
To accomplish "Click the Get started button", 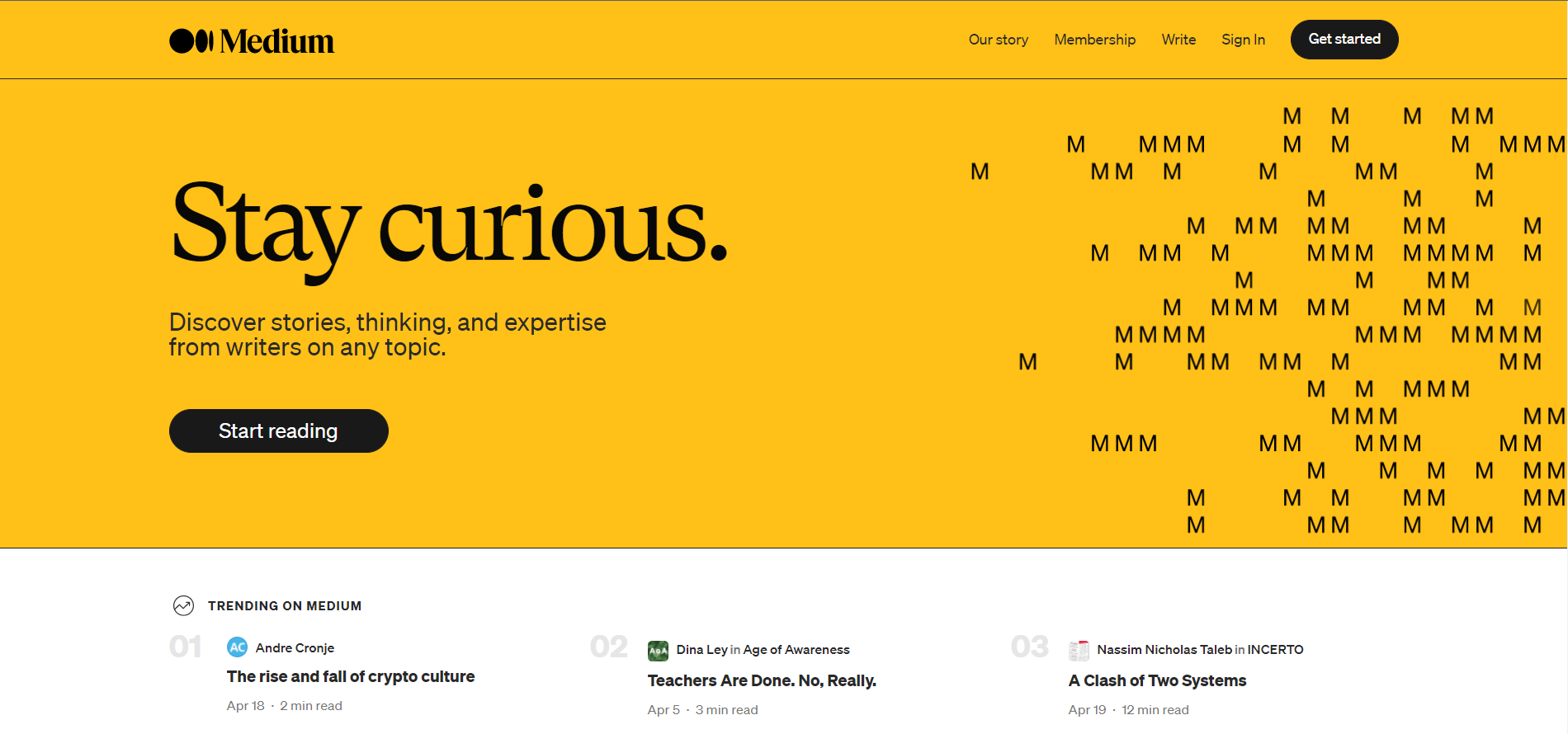I will click(1344, 40).
